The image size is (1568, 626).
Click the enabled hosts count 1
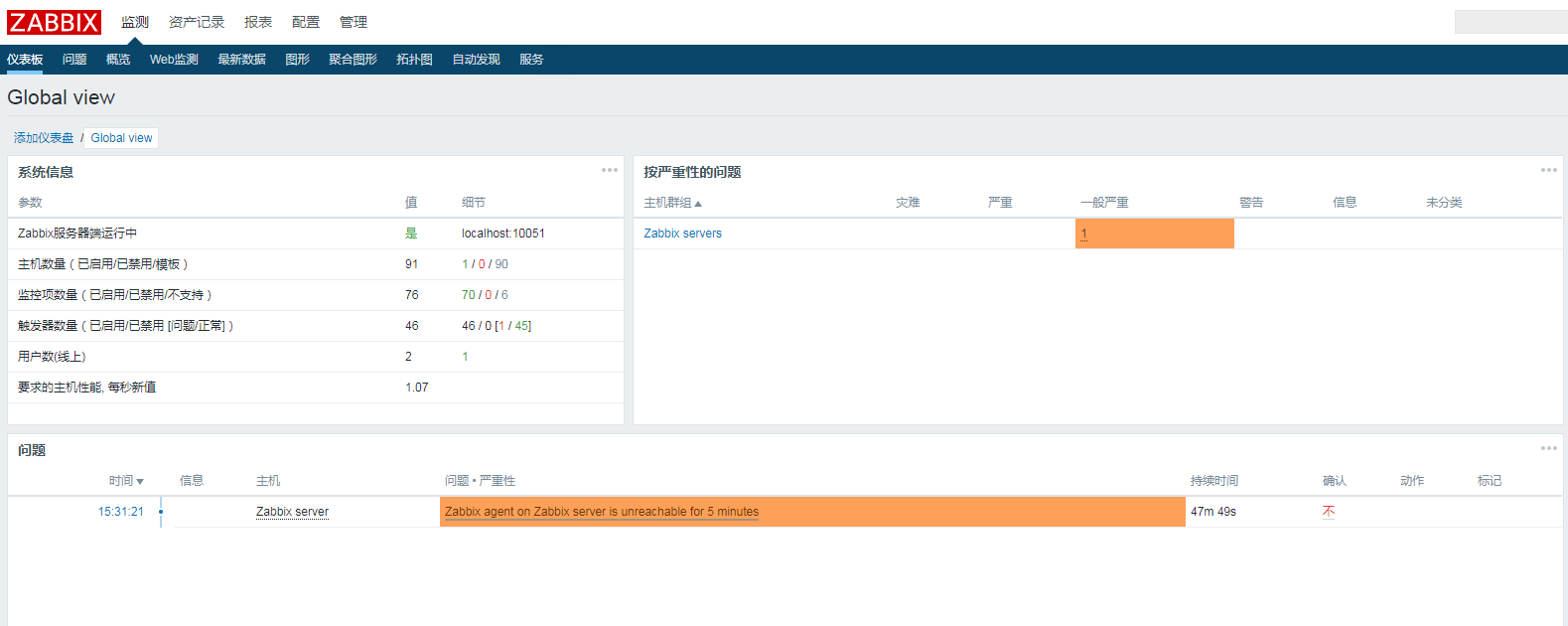[465, 264]
